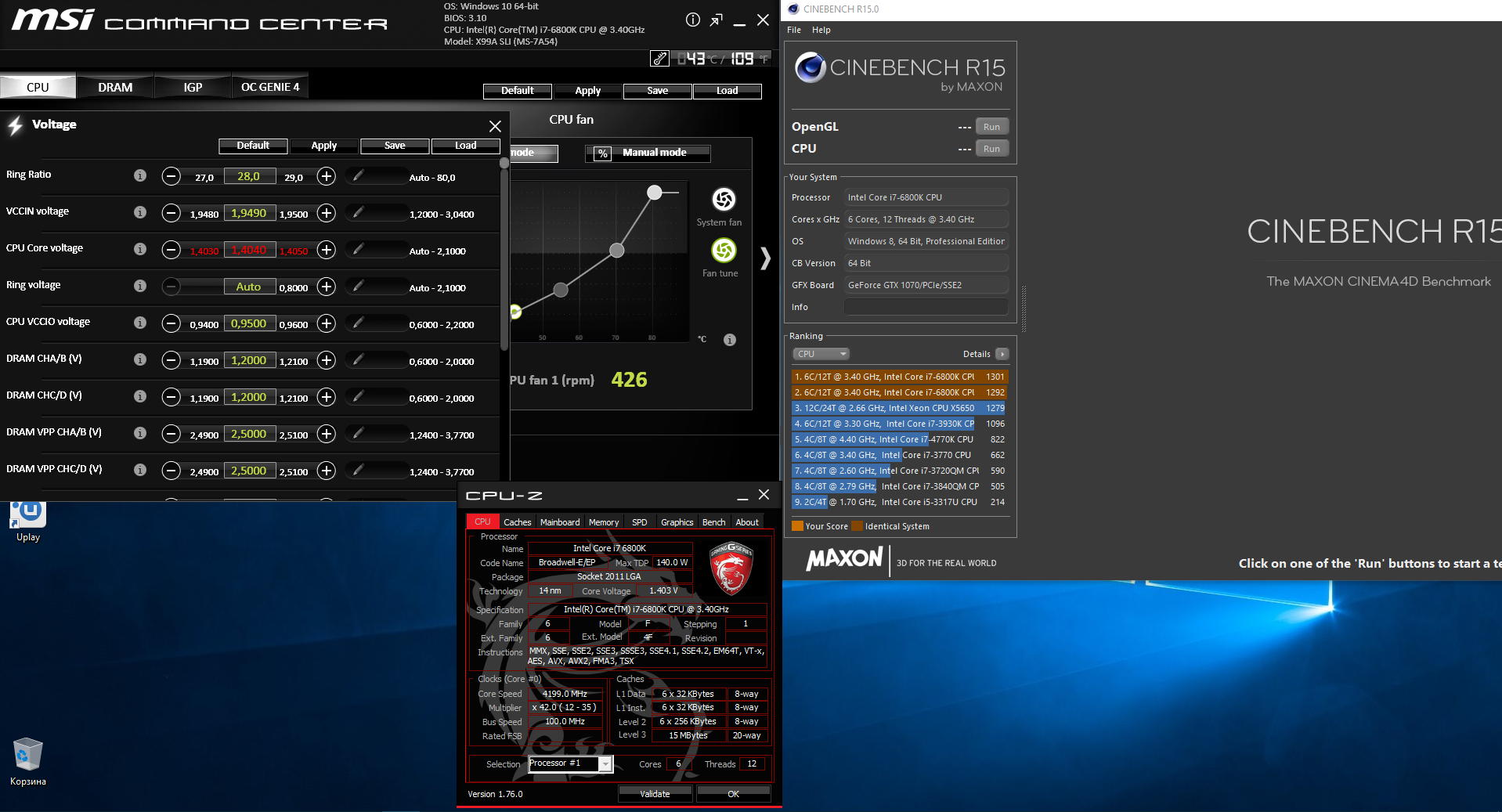Switch to the Memory tab in CPU-Z
This screenshot has height=812, width=1502.
(604, 522)
